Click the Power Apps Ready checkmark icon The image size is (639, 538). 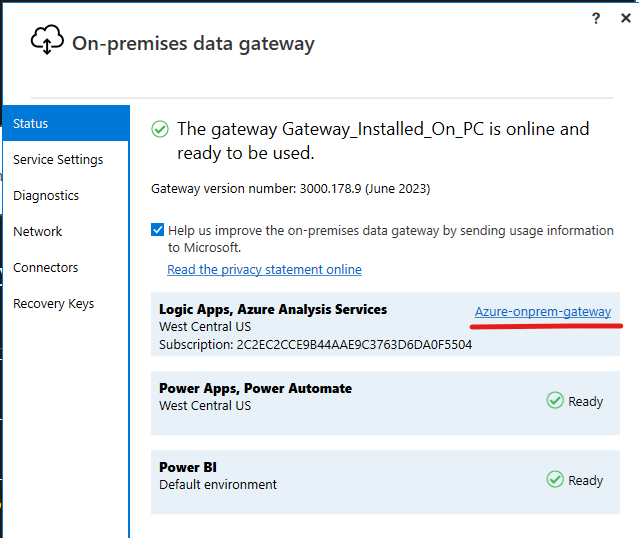coord(555,401)
